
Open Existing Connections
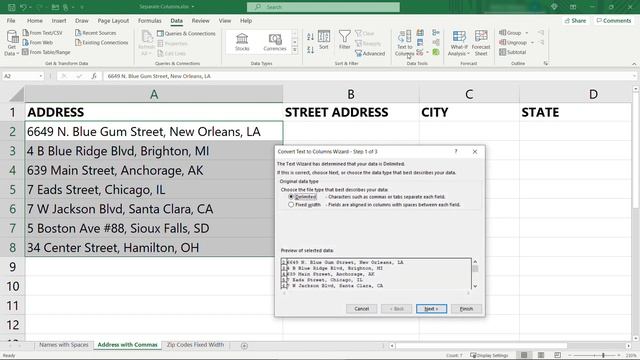pyautogui.click(x=102, y=42)
